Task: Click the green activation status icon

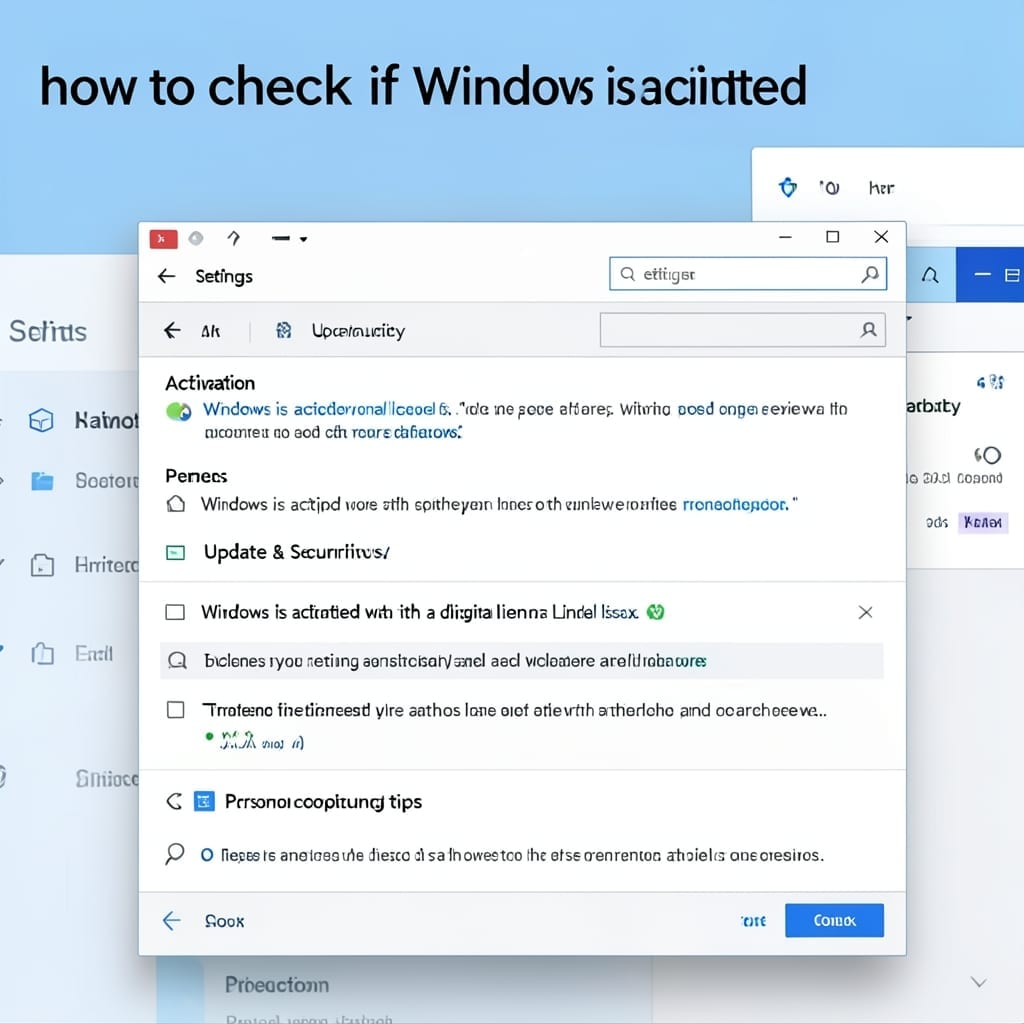Action: (x=178, y=411)
